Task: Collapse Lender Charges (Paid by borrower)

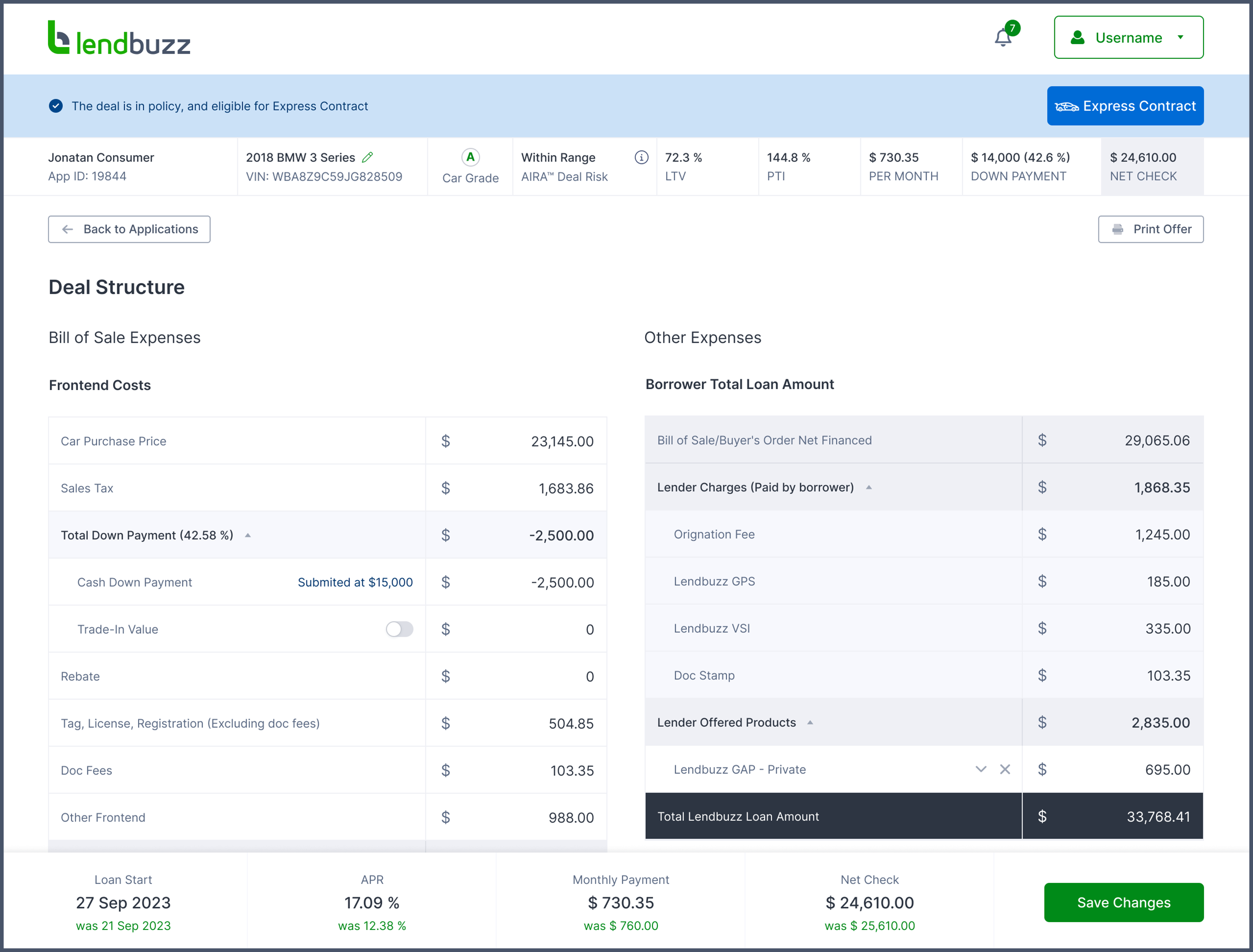Action: pyautogui.click(x=869, y=488)
